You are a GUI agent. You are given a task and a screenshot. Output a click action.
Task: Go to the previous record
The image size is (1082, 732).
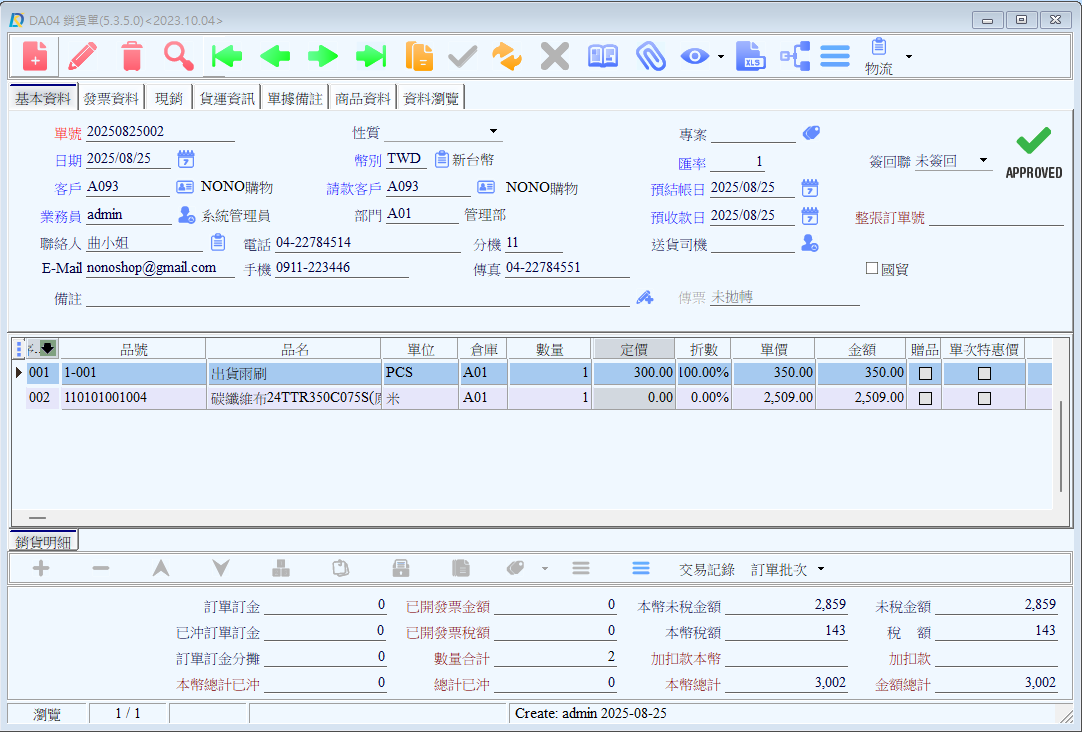(275, 56)
